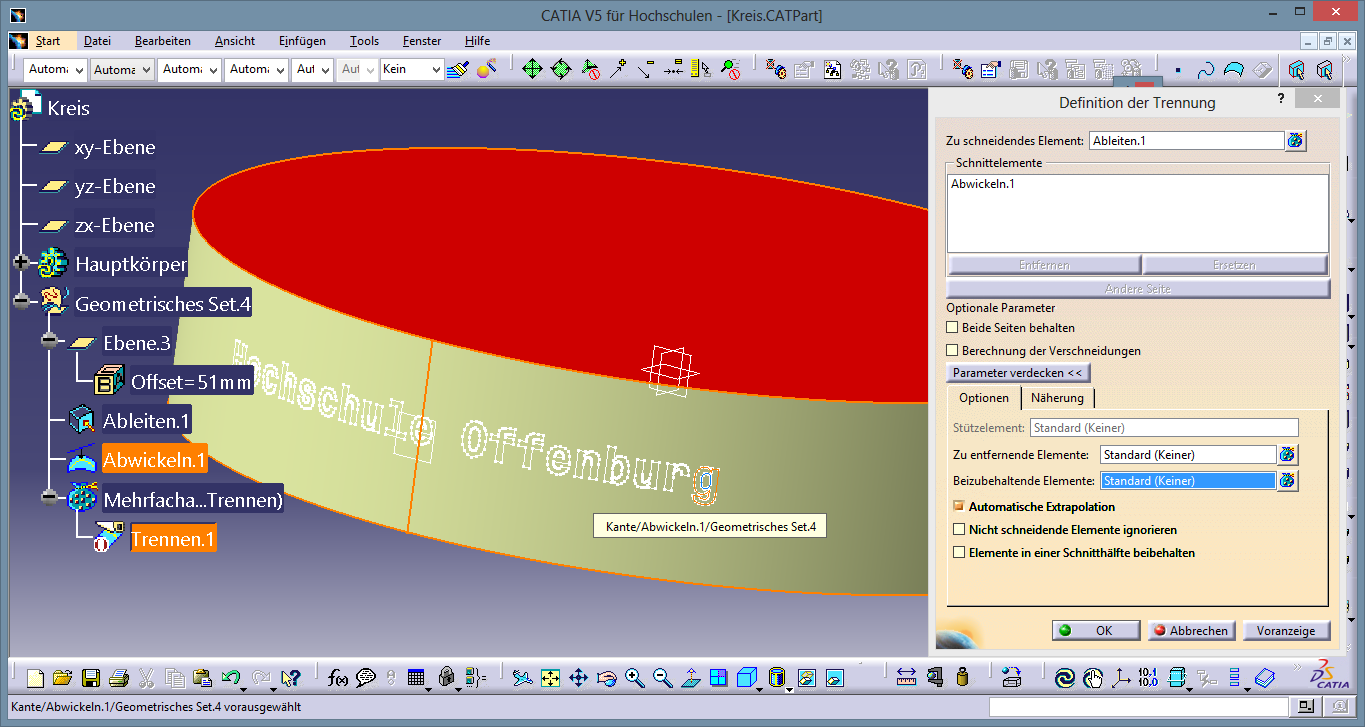Click the Print icon

pyautogui.click(x=118, y=678)
